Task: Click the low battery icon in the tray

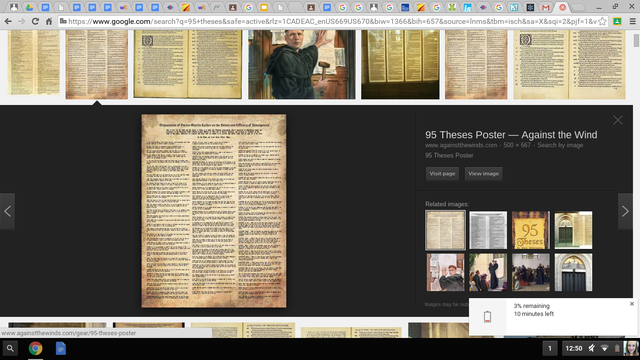Action: coord(617,349)
